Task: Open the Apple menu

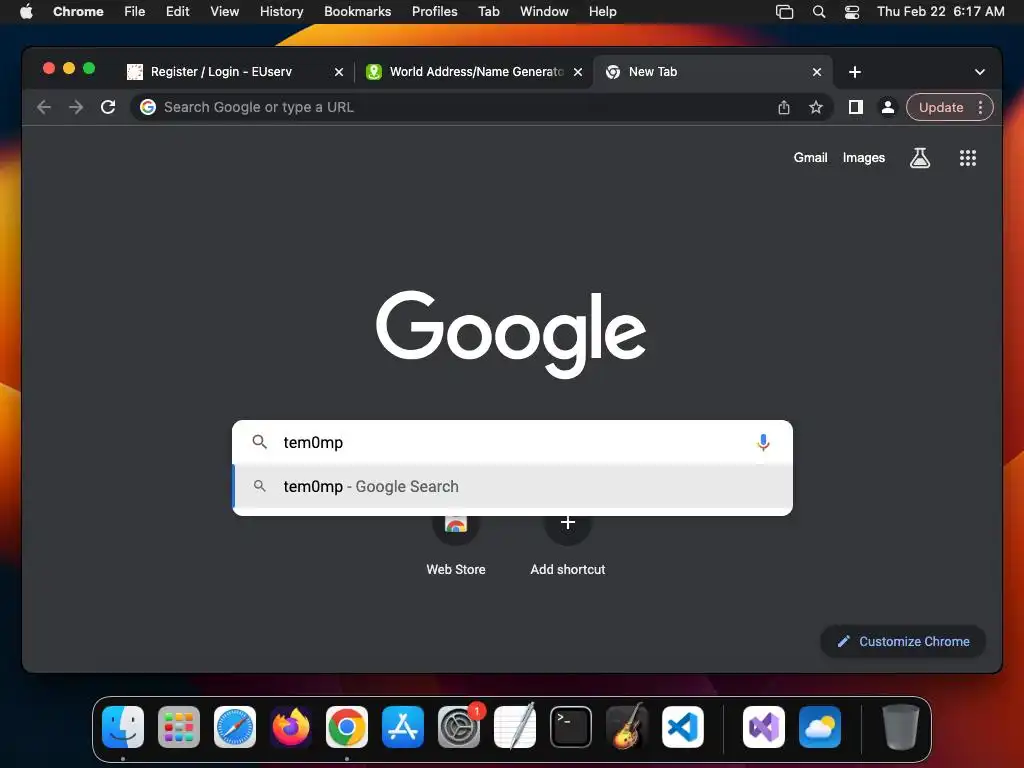Action: click(26, 12)
